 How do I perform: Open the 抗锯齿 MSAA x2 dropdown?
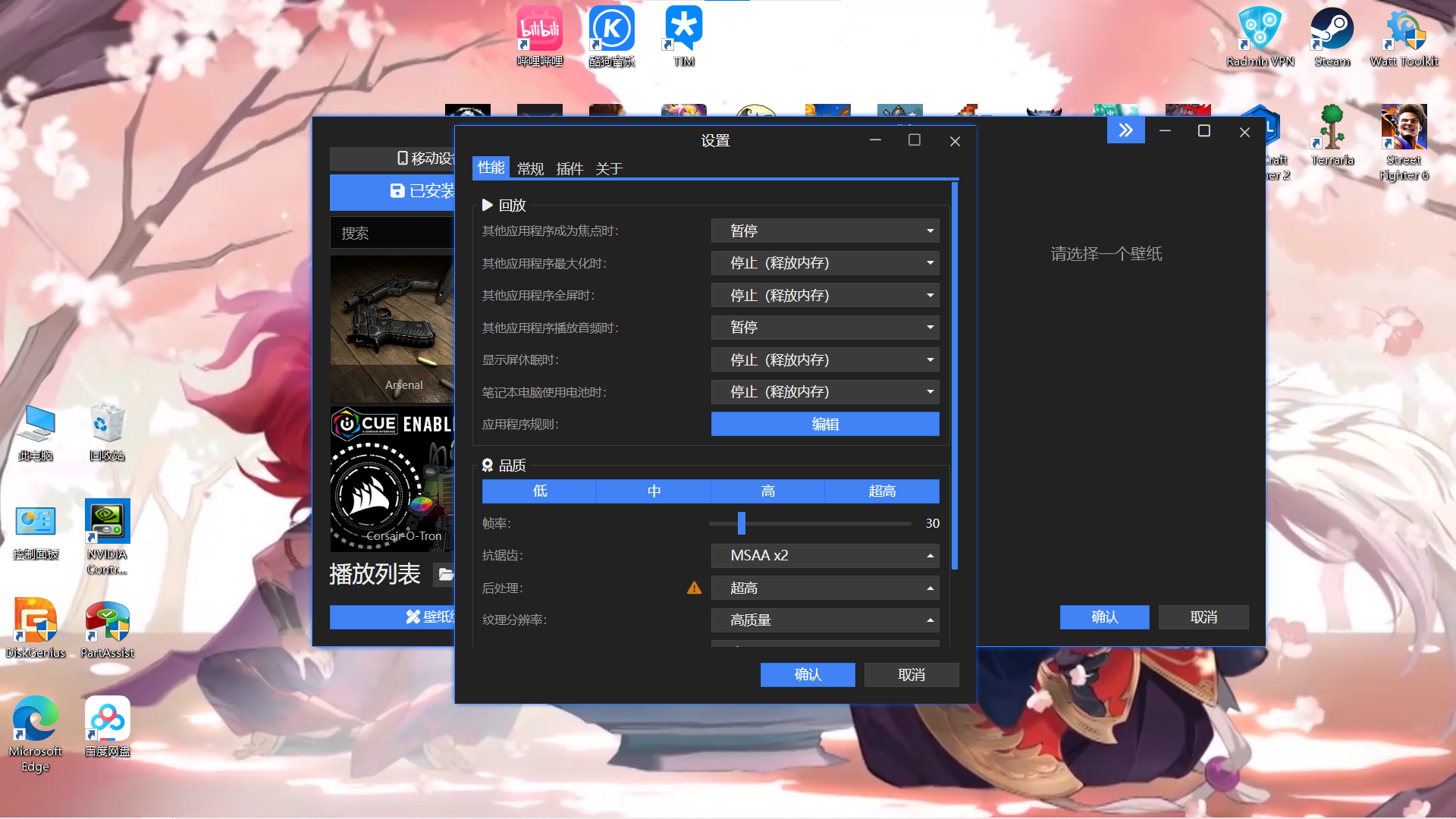pyautogui.click(x=825, y=556)
